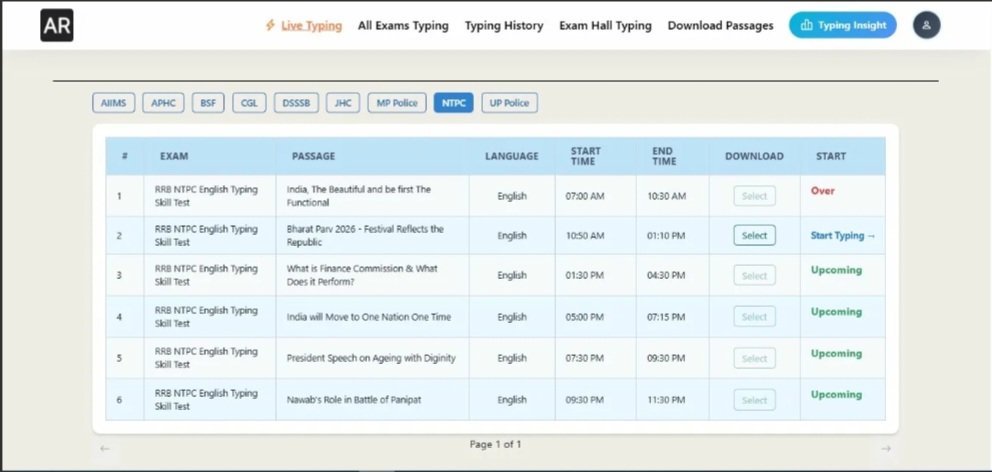The width and height of the screenshot is (992, 472).
Task: Click passage 'Bharat Parv 2026 - Festival Reflects'
Action: (365, 235)
